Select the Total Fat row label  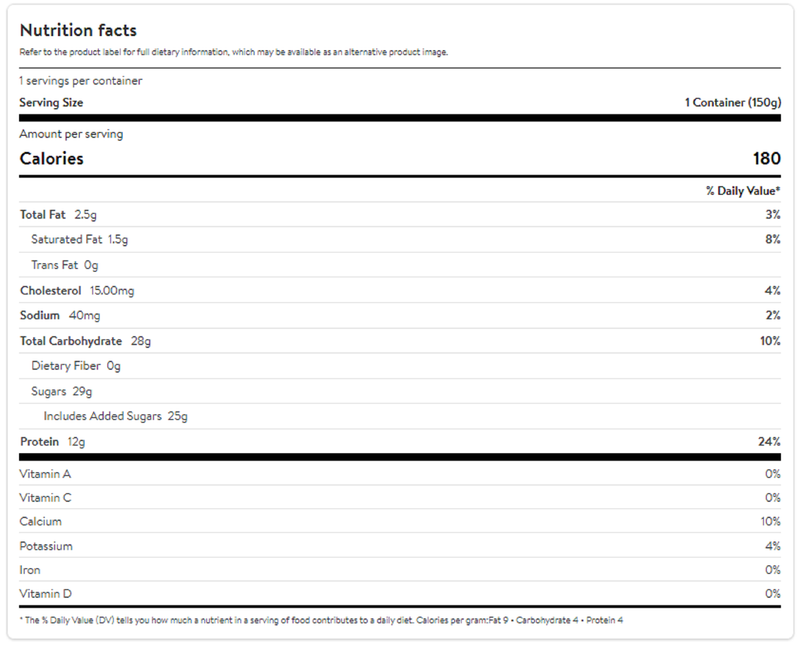coord(44,215)
